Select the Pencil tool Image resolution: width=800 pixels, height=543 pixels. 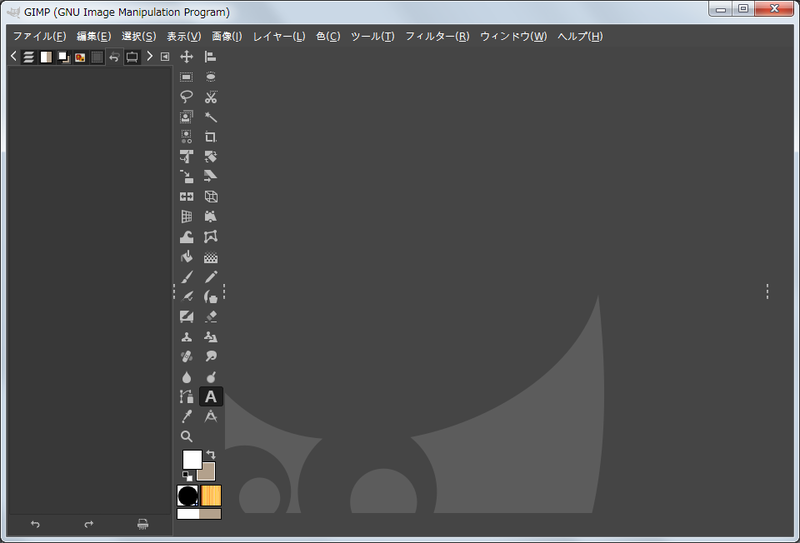[x=210, y=277]
